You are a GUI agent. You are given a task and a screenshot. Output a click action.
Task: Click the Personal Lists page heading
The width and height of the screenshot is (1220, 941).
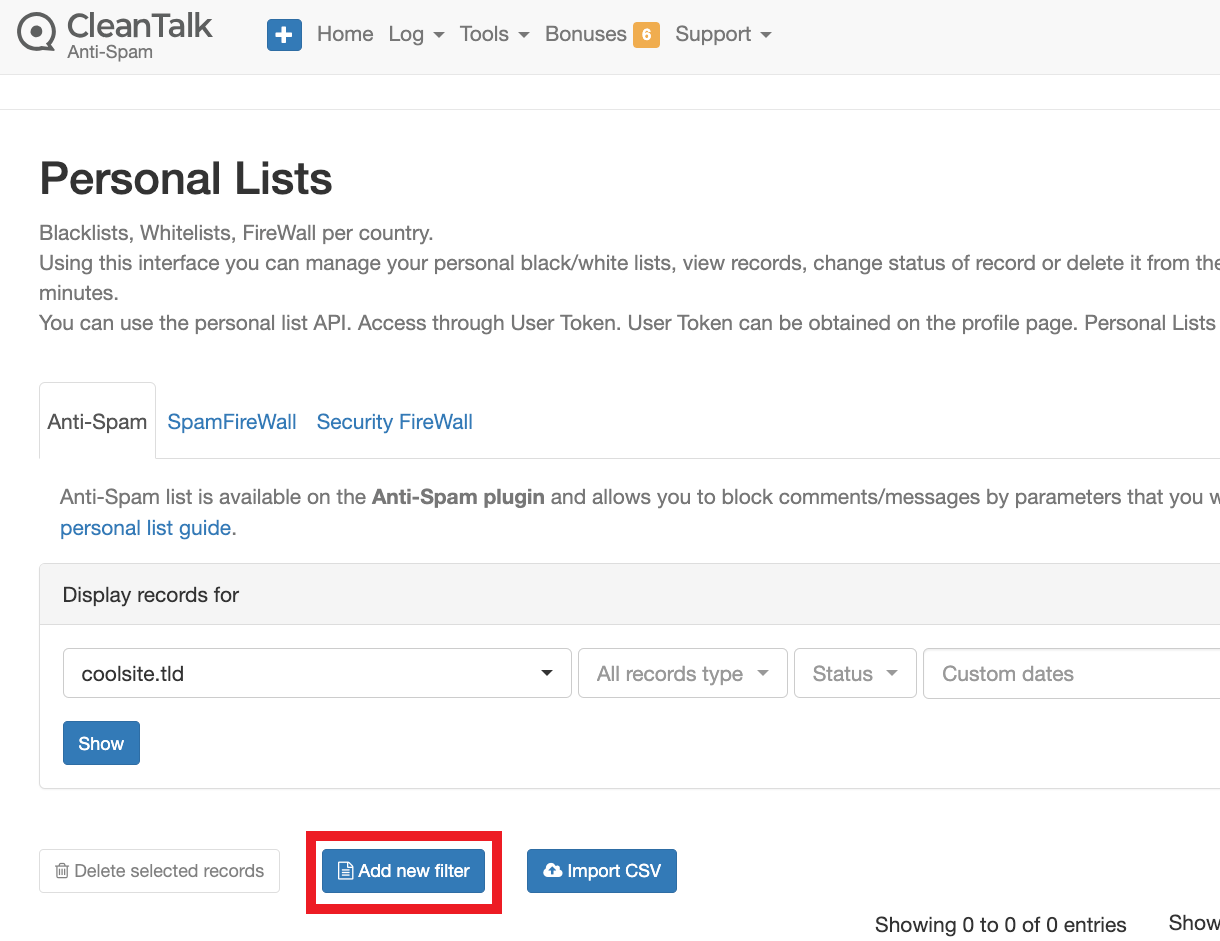point(186,179)
